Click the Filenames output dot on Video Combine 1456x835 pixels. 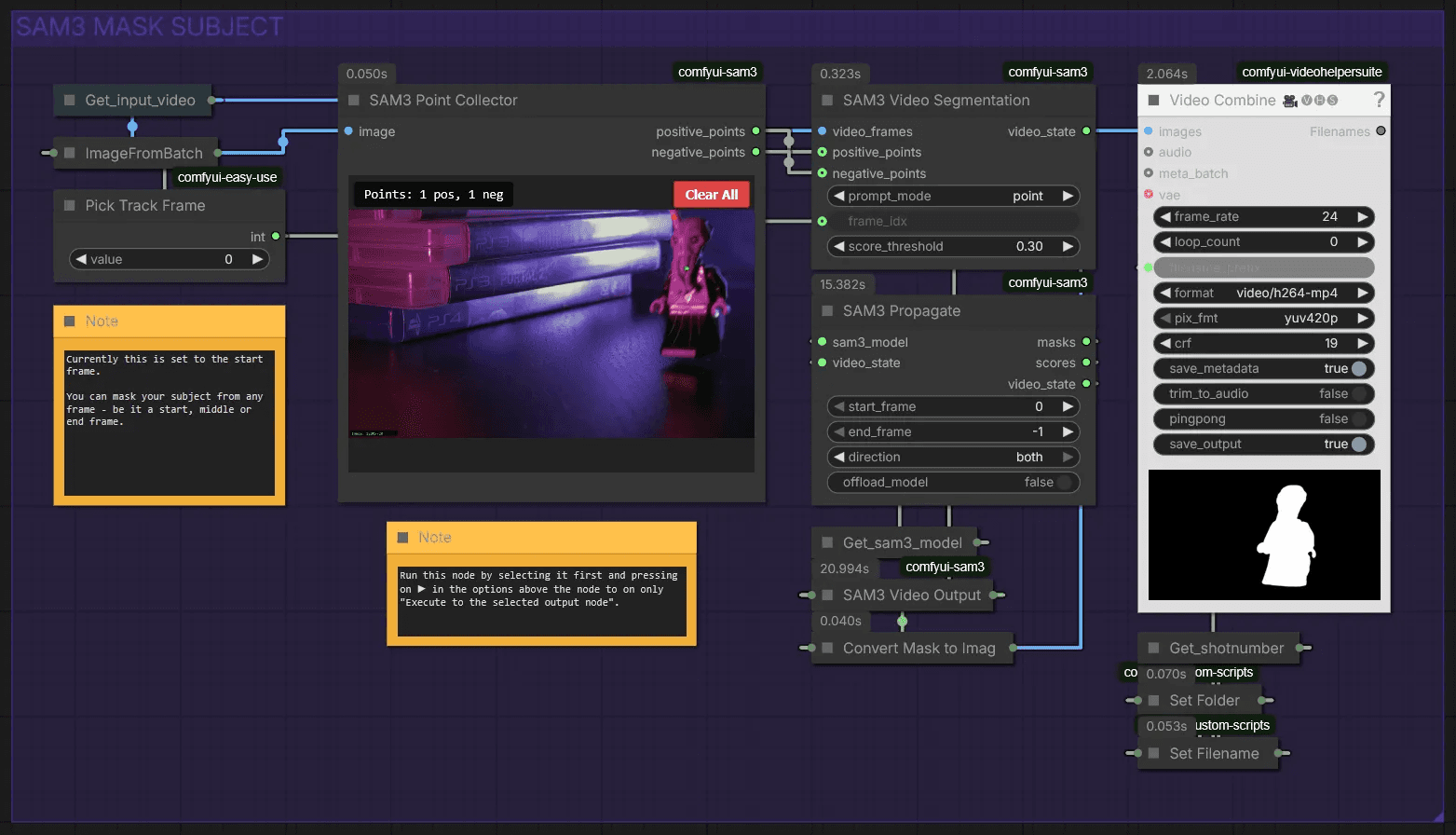coord(1381,131)
